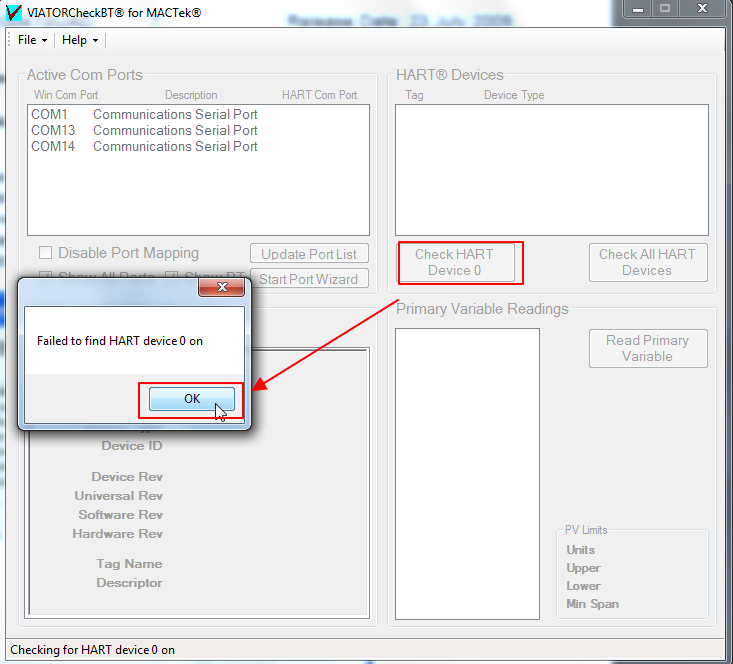Click the Device Type column header

point(514,95)
